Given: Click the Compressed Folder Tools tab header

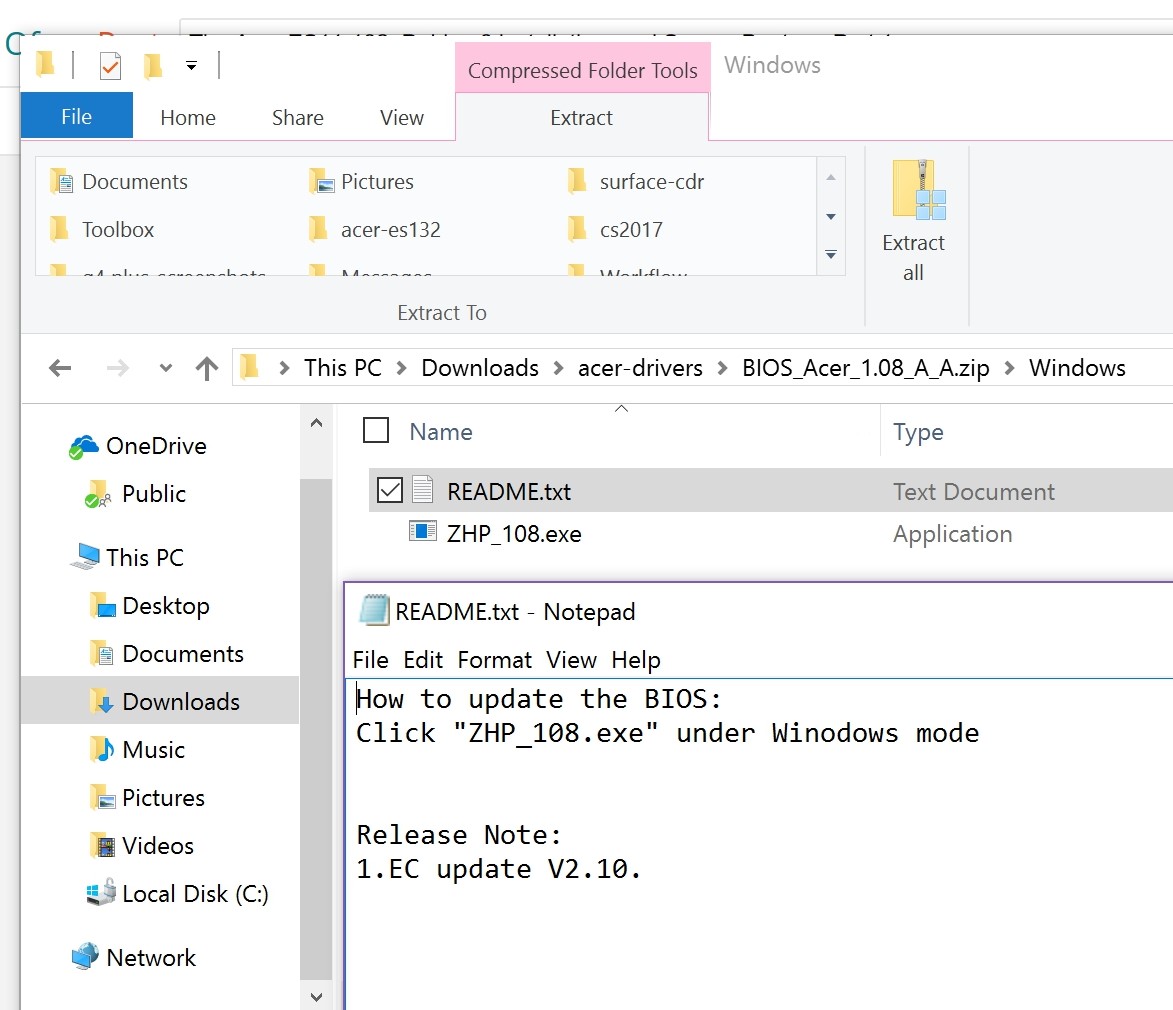Looking at the screenshot, I should pos(583,70).
